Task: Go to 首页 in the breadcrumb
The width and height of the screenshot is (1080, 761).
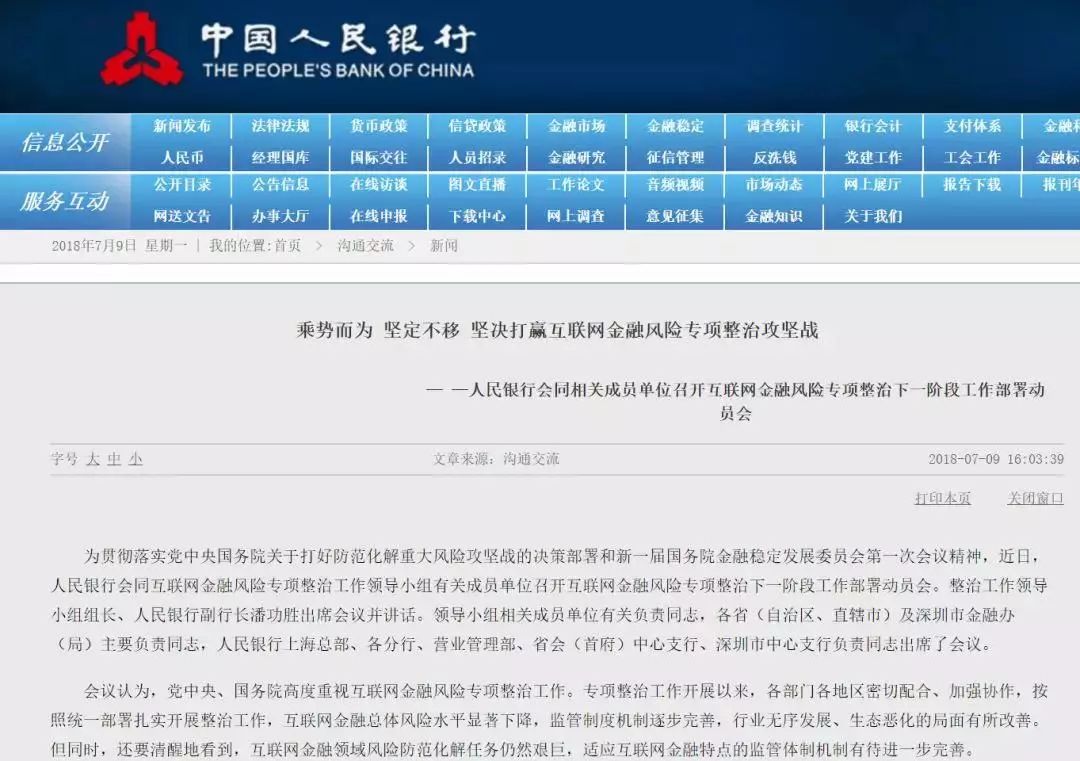Action: [287, 246]
